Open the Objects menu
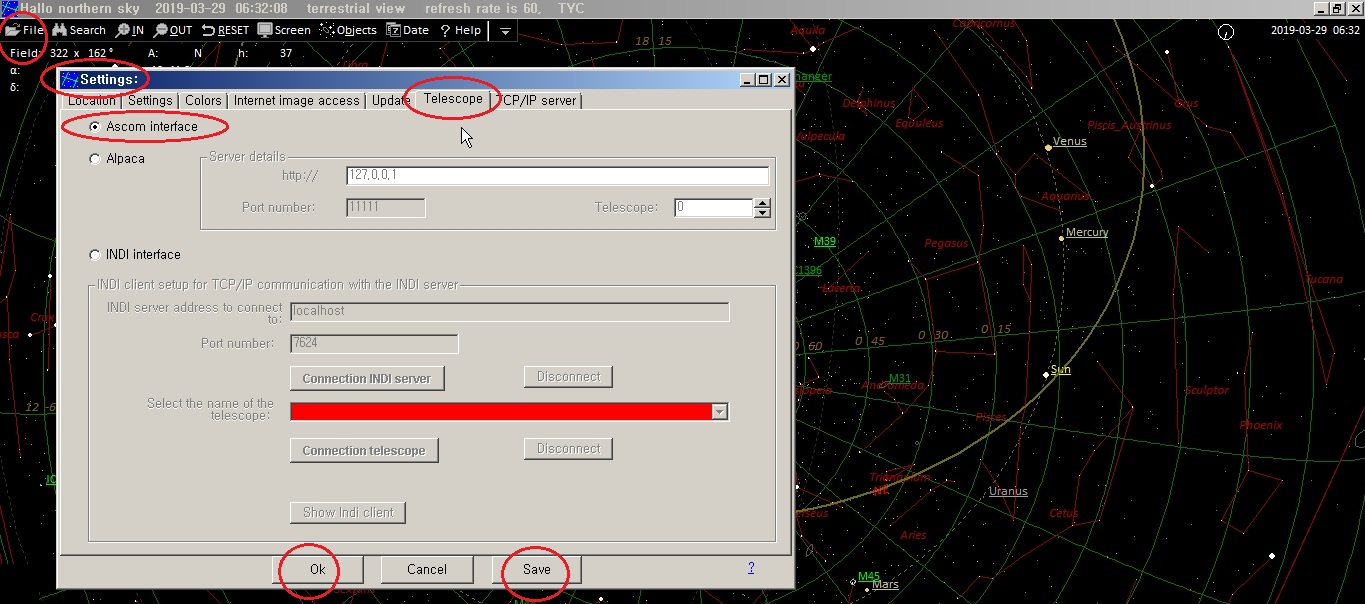This screenshot has width=1365, height=604. (x=348, y=30)
